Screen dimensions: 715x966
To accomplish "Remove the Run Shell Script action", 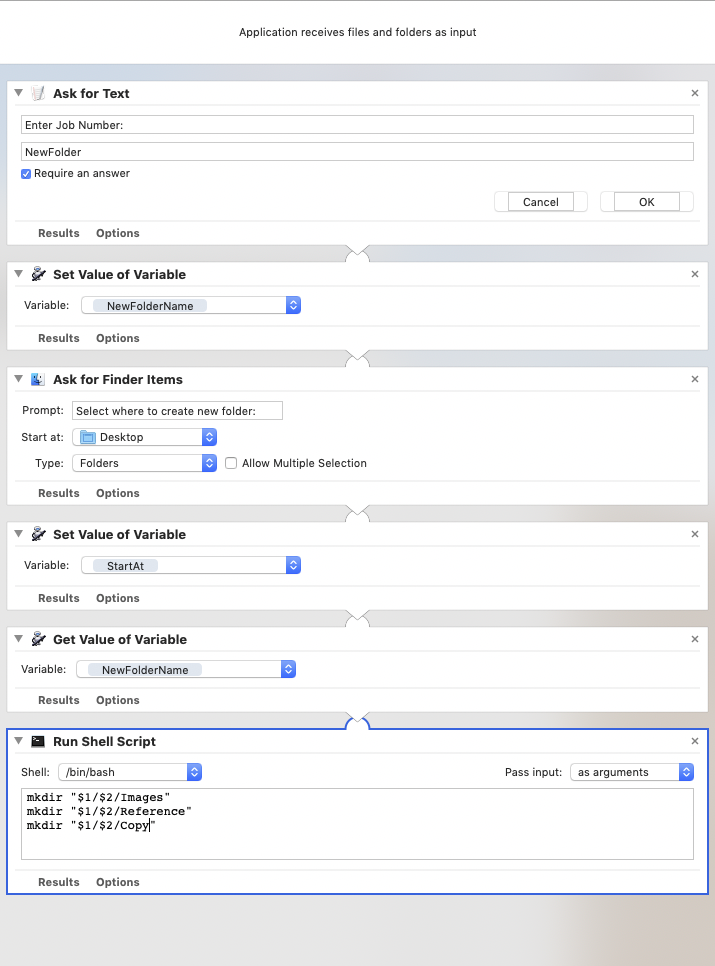I will pos(695,741).
